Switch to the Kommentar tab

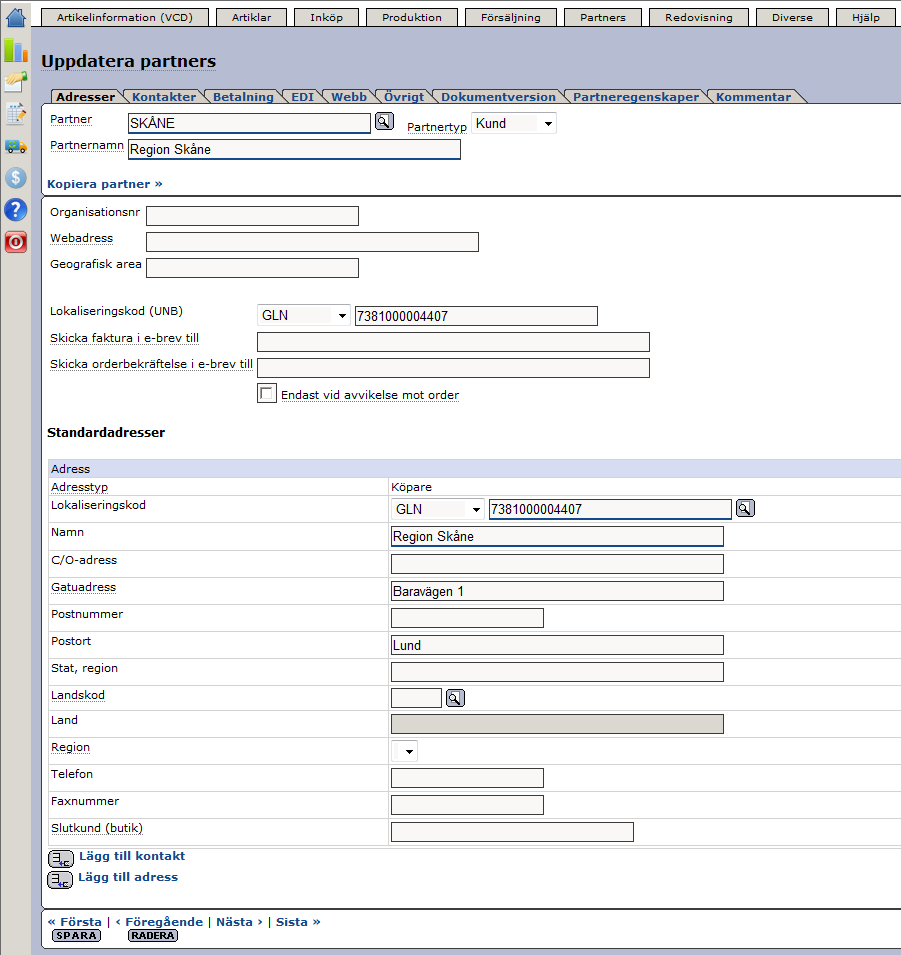(x=754, y=97)
